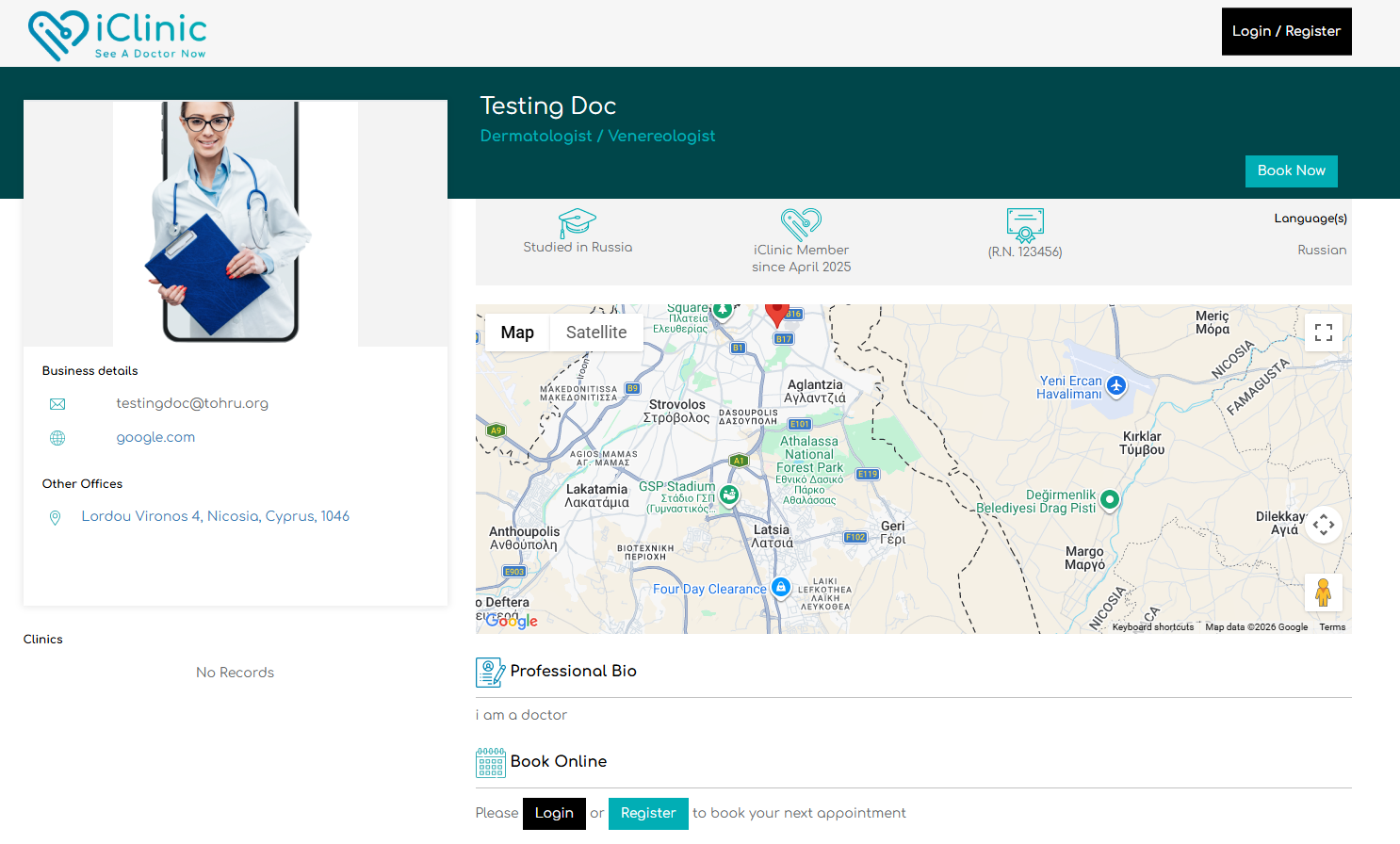The width and height of the screenshot is (1400, 844).
Task: Click the red location pin on map
Action: (776, 313)
